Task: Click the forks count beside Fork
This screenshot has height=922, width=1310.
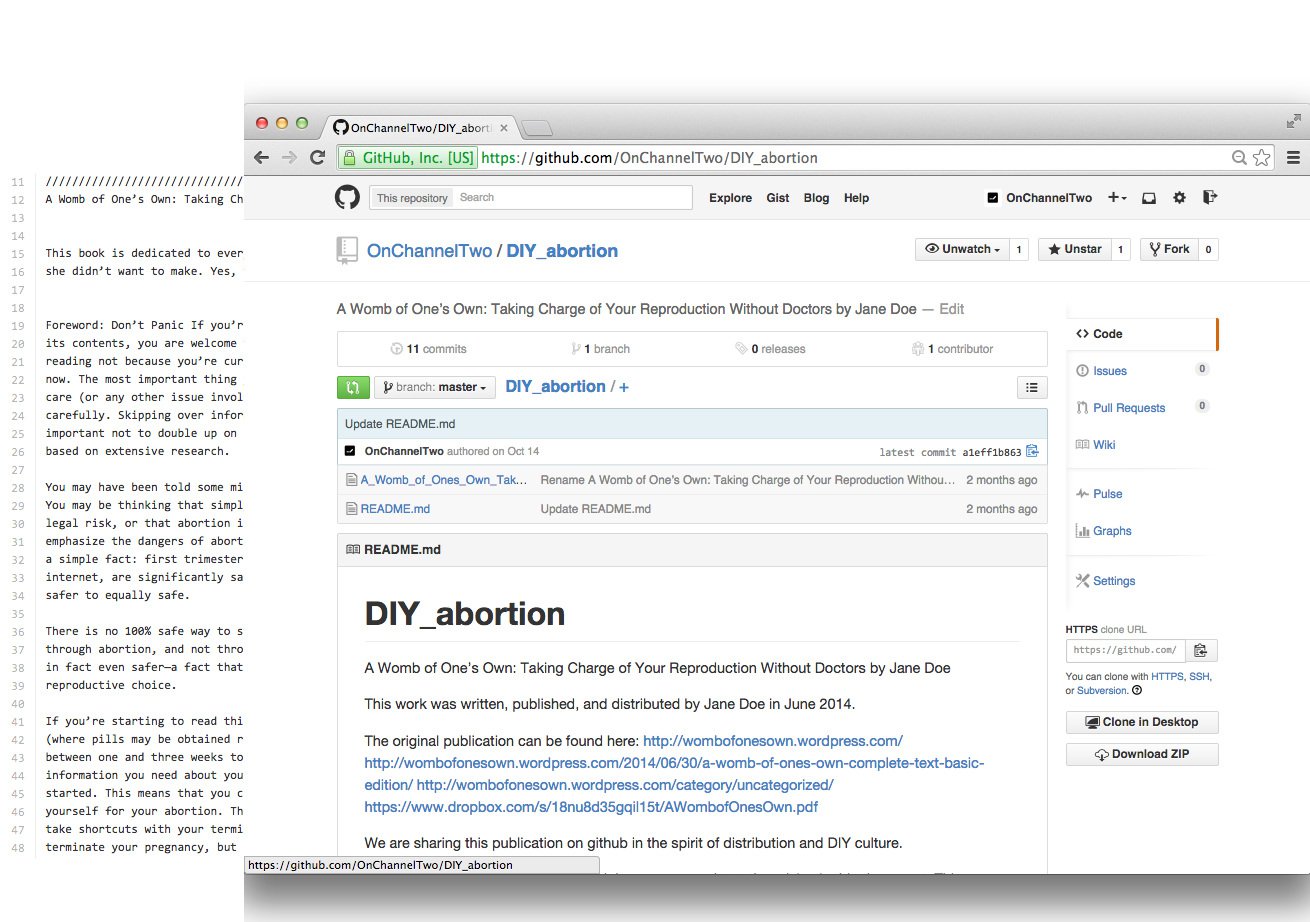Action: click(1208, 249)
